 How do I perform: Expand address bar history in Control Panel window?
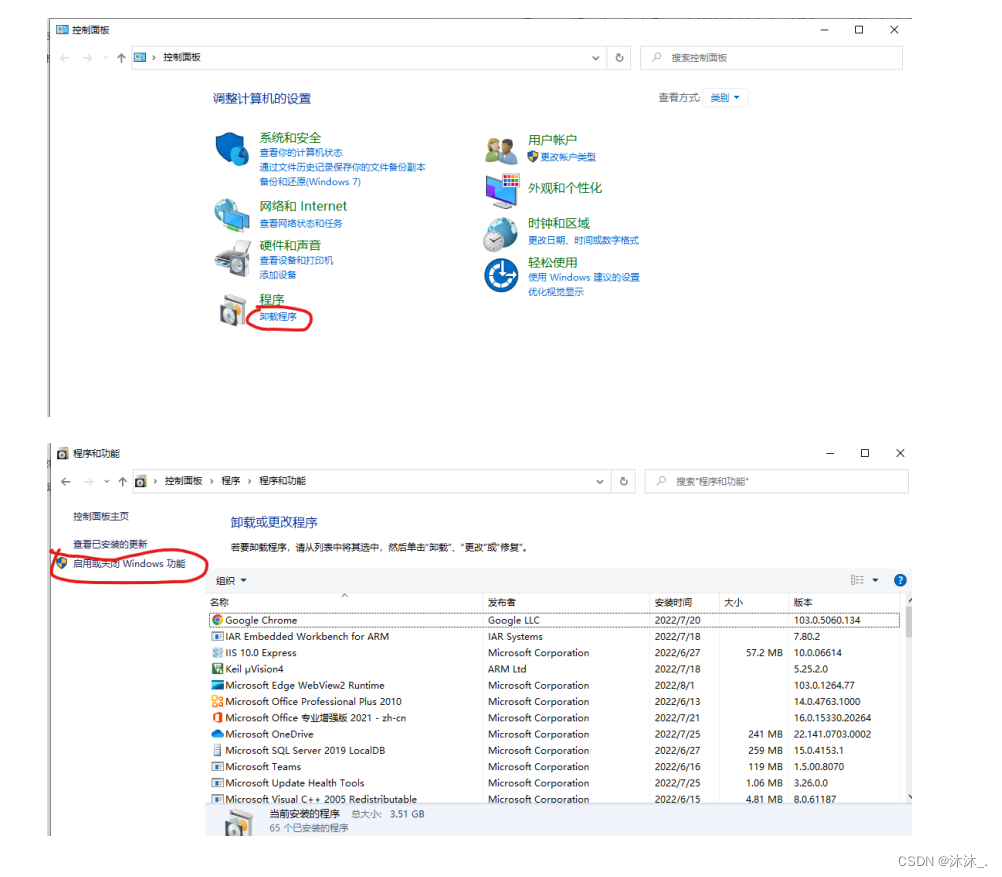click(x=596, y=58)
